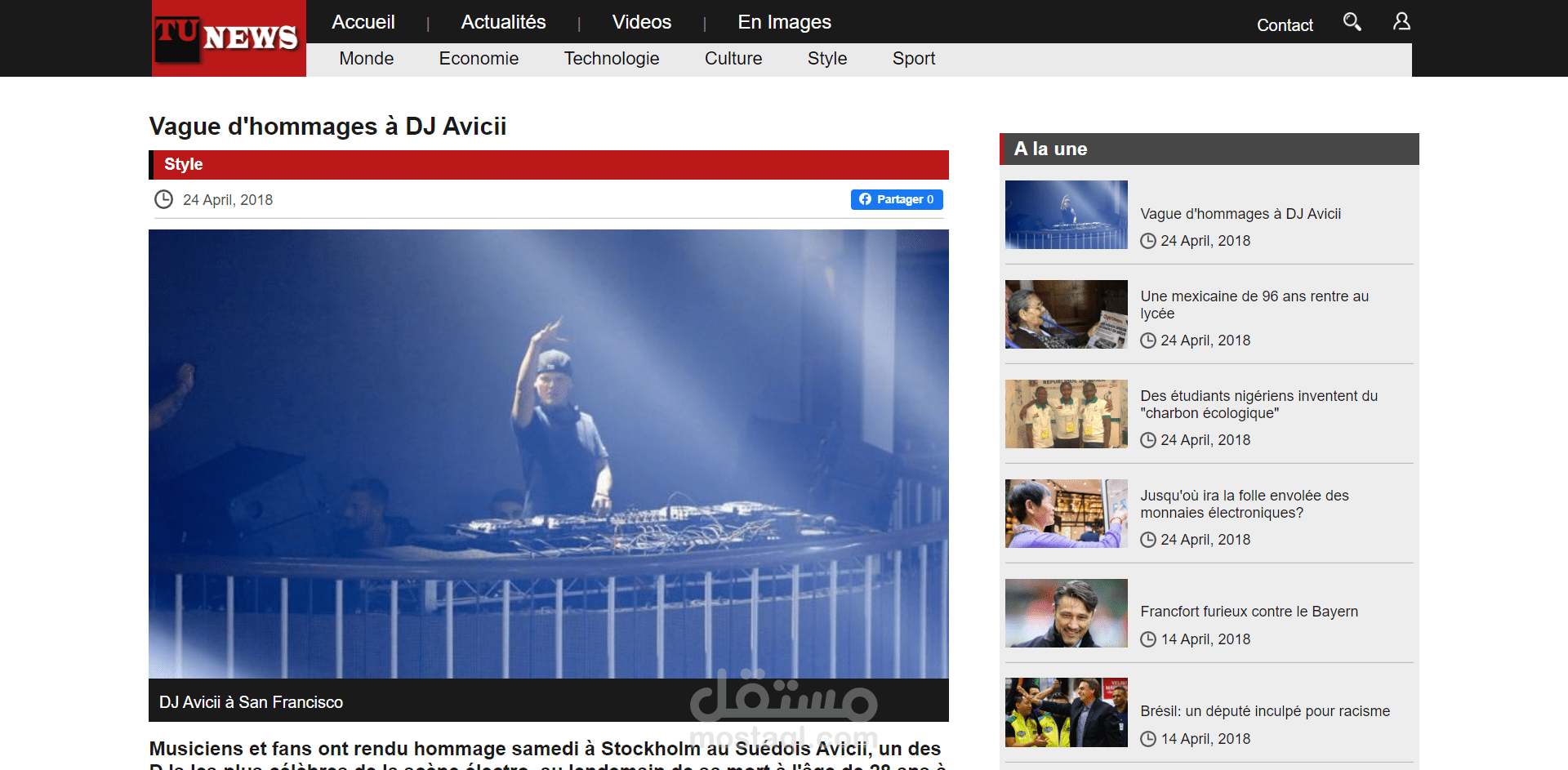Screen dimensions: 1568x770
Task: Click date 14 April, 2018 under Brésil article
Action: click(x=1205, y=739)
